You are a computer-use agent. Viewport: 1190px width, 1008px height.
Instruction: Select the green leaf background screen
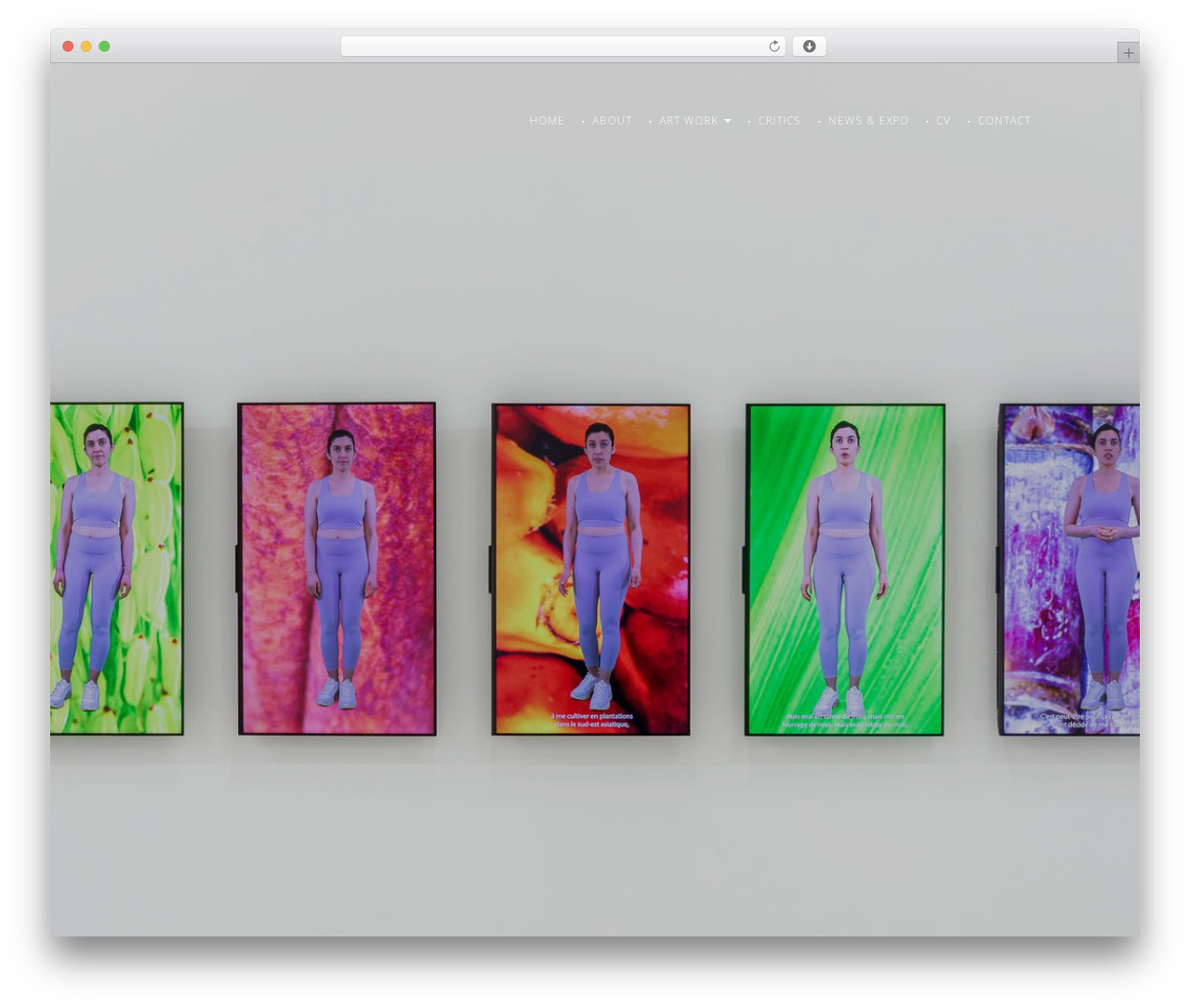click(845, 569)
